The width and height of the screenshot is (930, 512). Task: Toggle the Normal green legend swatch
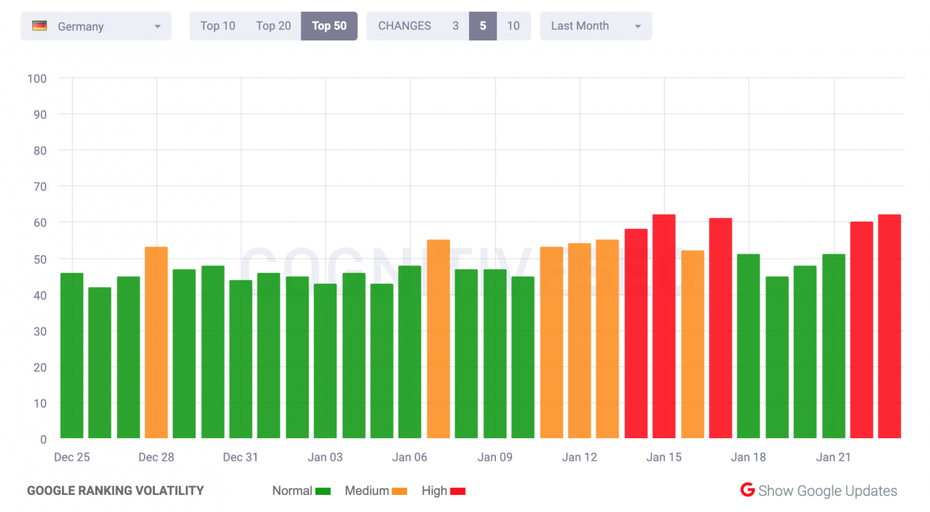point(323,491)
